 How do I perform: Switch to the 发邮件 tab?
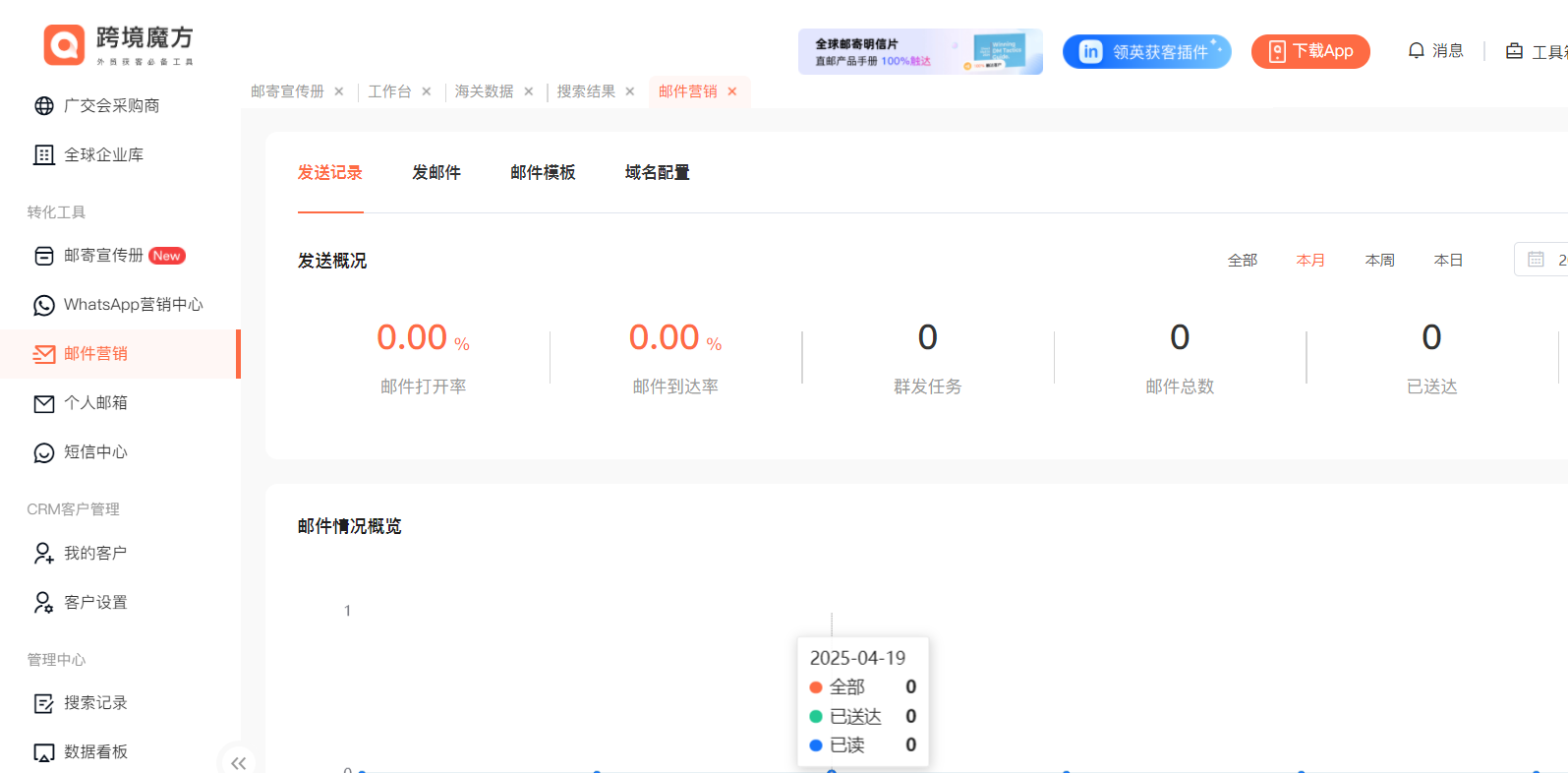point(436,173)
